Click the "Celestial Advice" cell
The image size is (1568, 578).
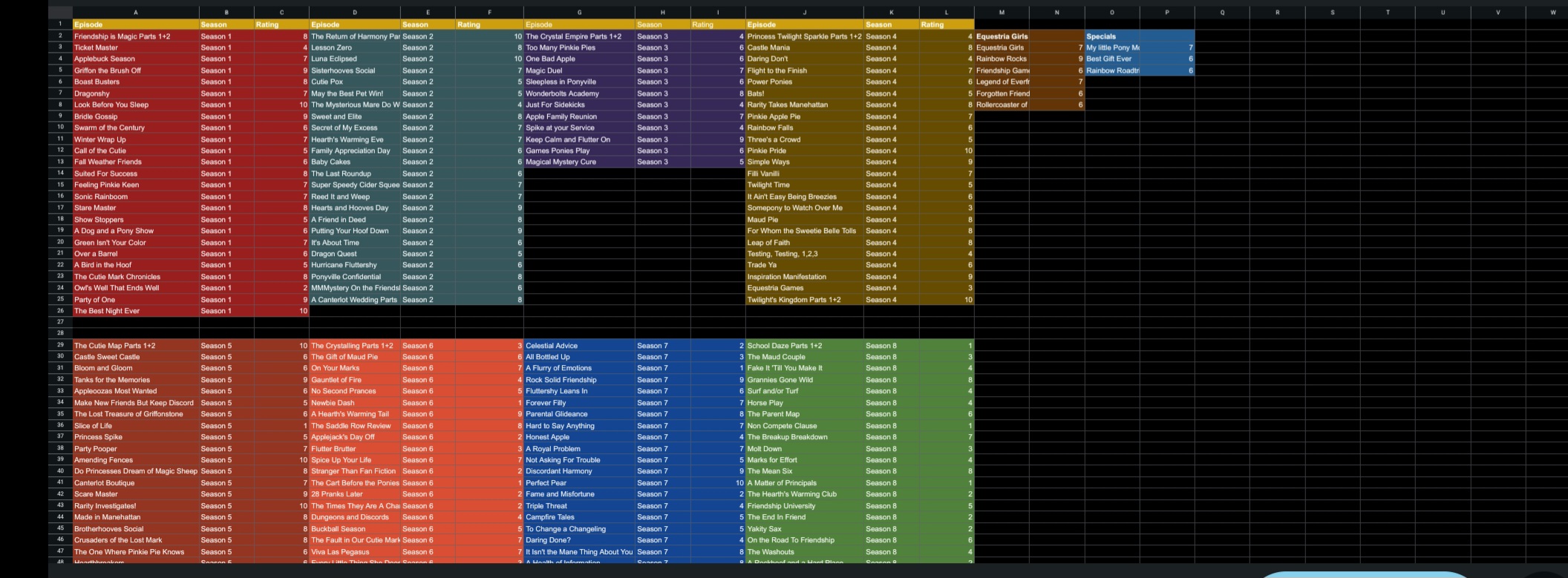coord(579,346)
